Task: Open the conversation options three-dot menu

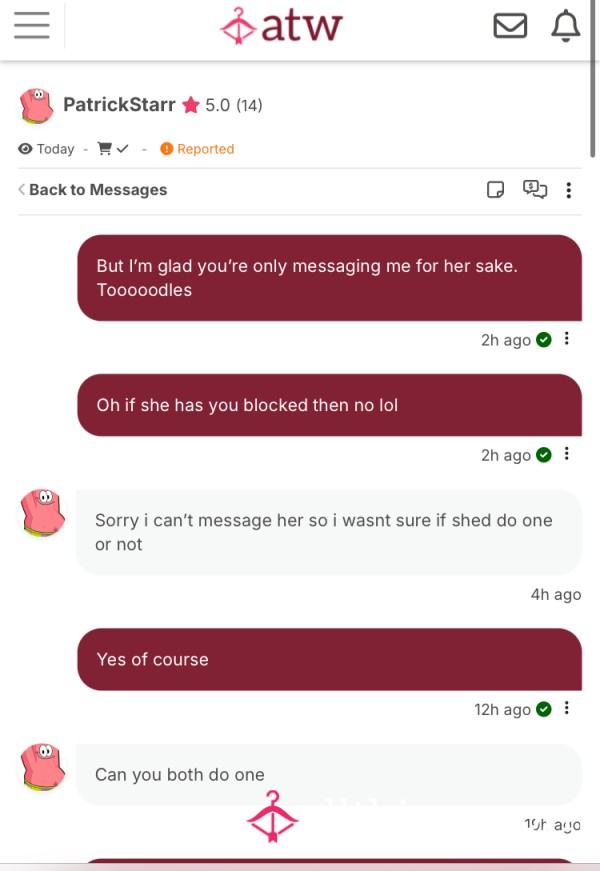Action: coord(568,190)
